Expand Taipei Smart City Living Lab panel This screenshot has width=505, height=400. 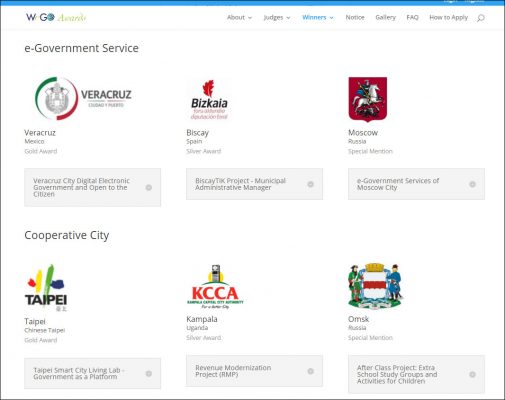(92, 373)
